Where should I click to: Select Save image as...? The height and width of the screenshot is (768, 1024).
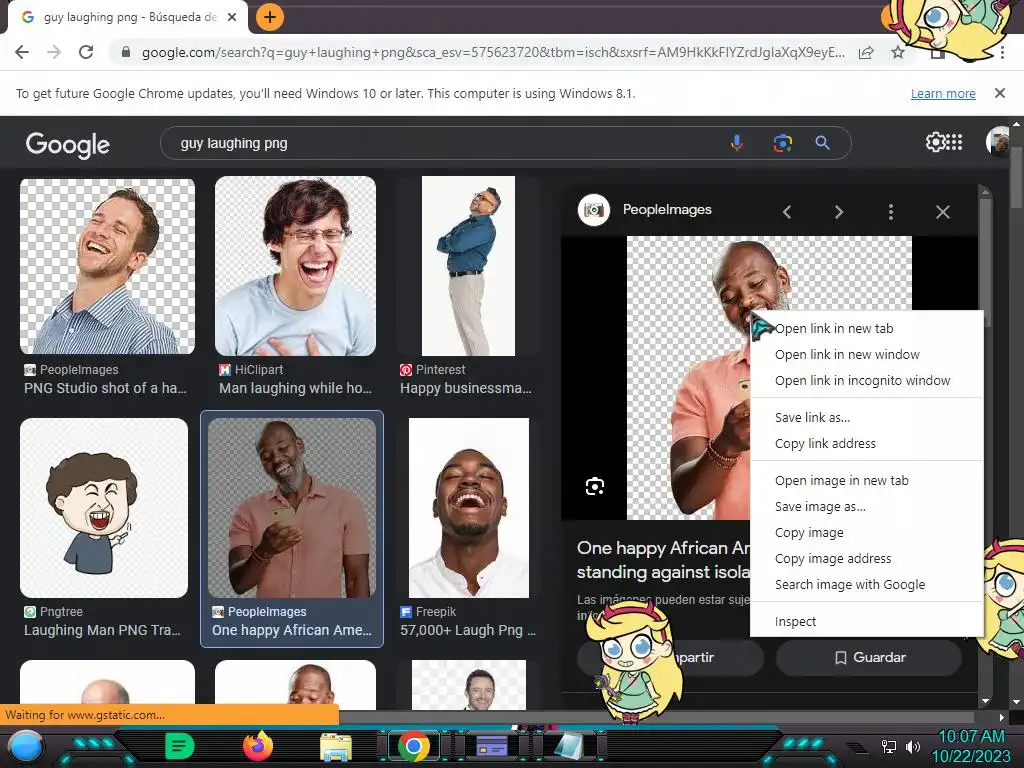867,507
